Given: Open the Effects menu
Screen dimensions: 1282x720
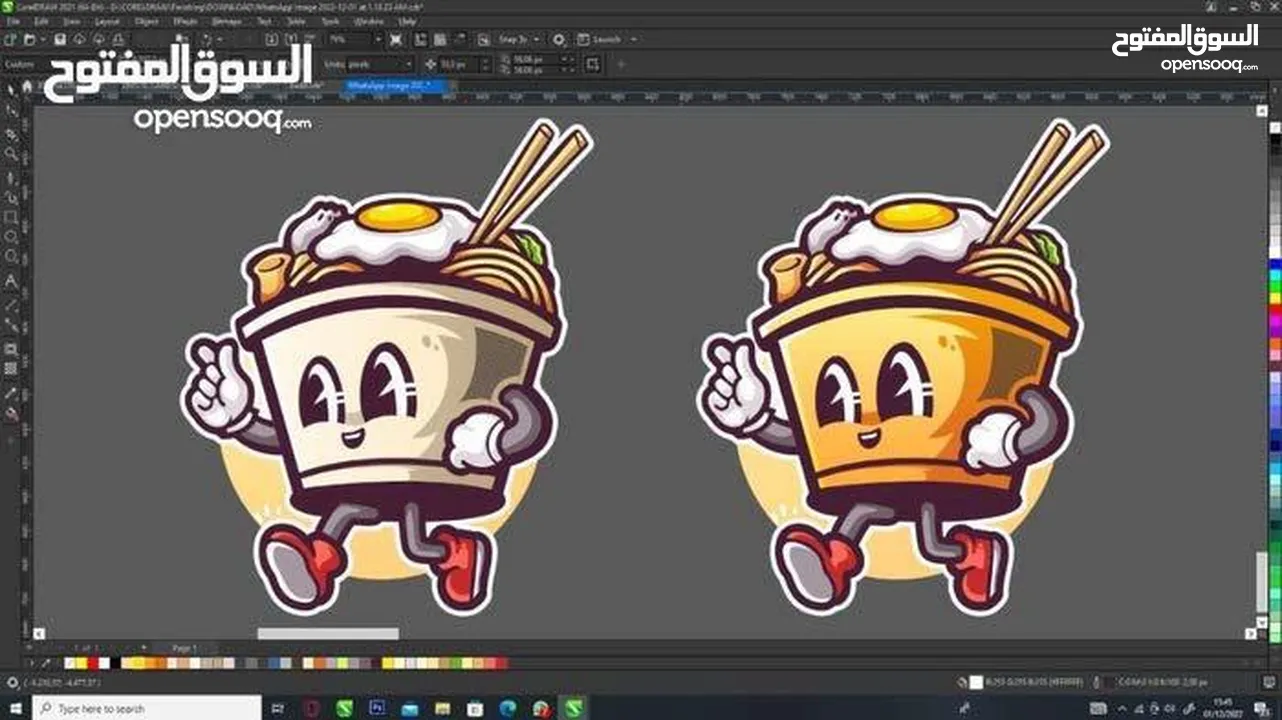Looking at the screenshot, I should [x=185, y=21].
